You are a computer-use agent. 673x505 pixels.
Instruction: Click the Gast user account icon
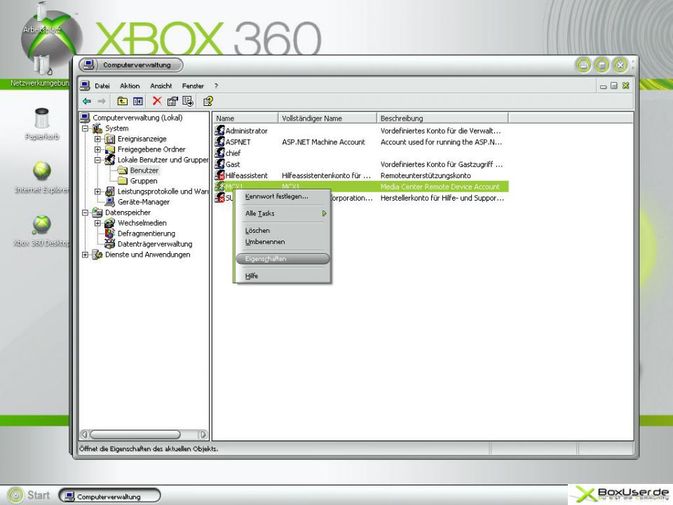coord(220,163)
